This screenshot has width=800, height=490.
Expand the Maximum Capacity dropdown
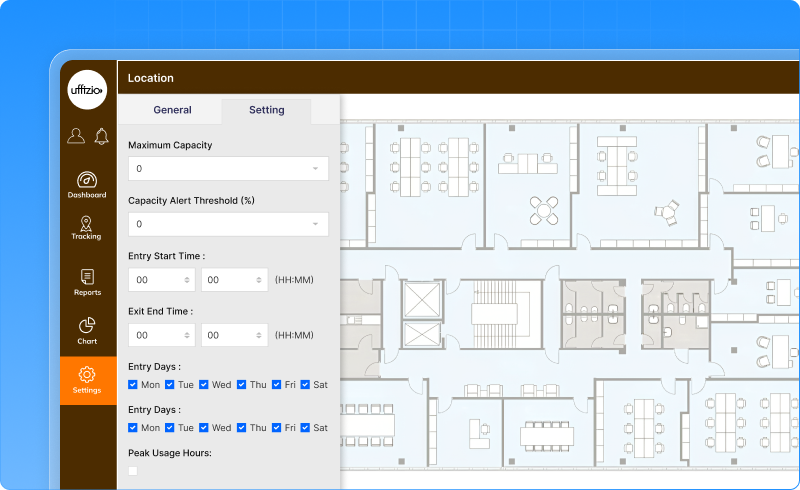click(228, 169)
